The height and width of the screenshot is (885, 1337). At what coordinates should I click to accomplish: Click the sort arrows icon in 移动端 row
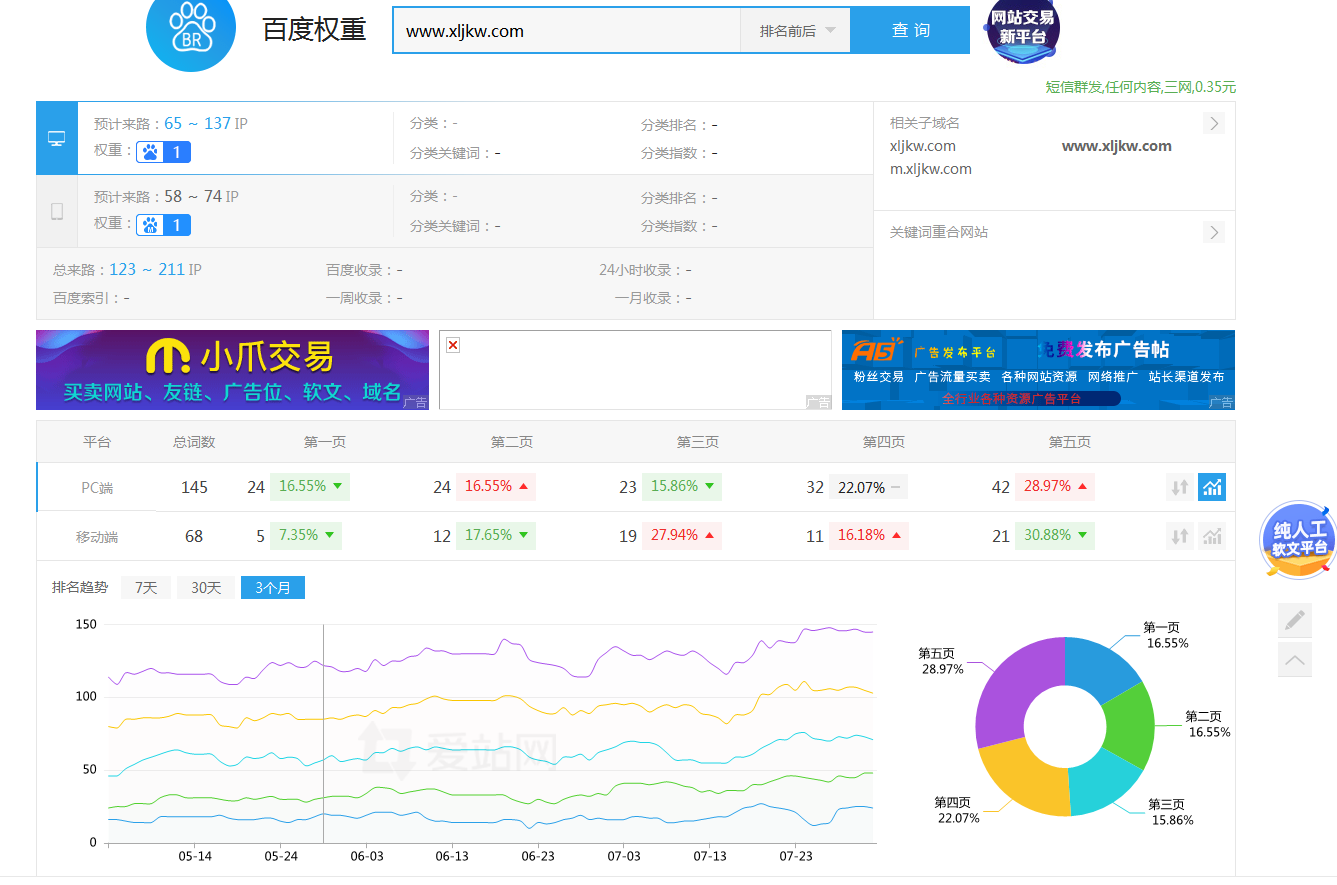click(x=1180, y=536)
